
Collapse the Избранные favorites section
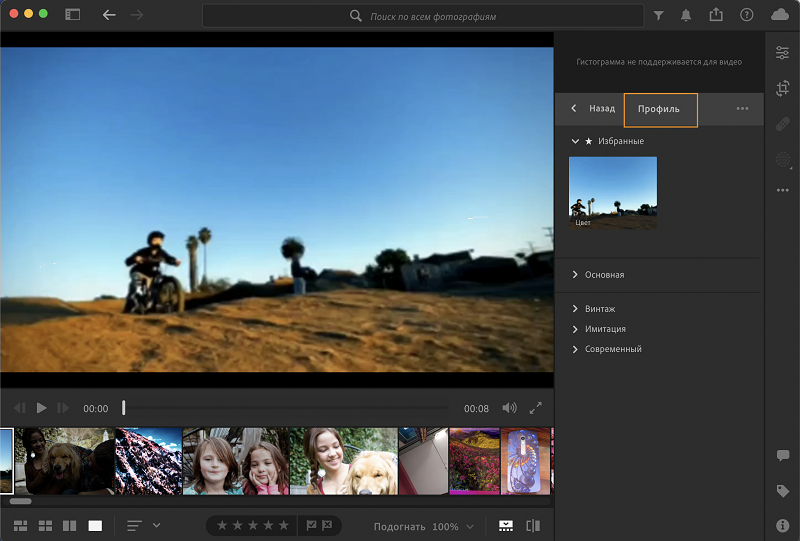coord(575,141)
